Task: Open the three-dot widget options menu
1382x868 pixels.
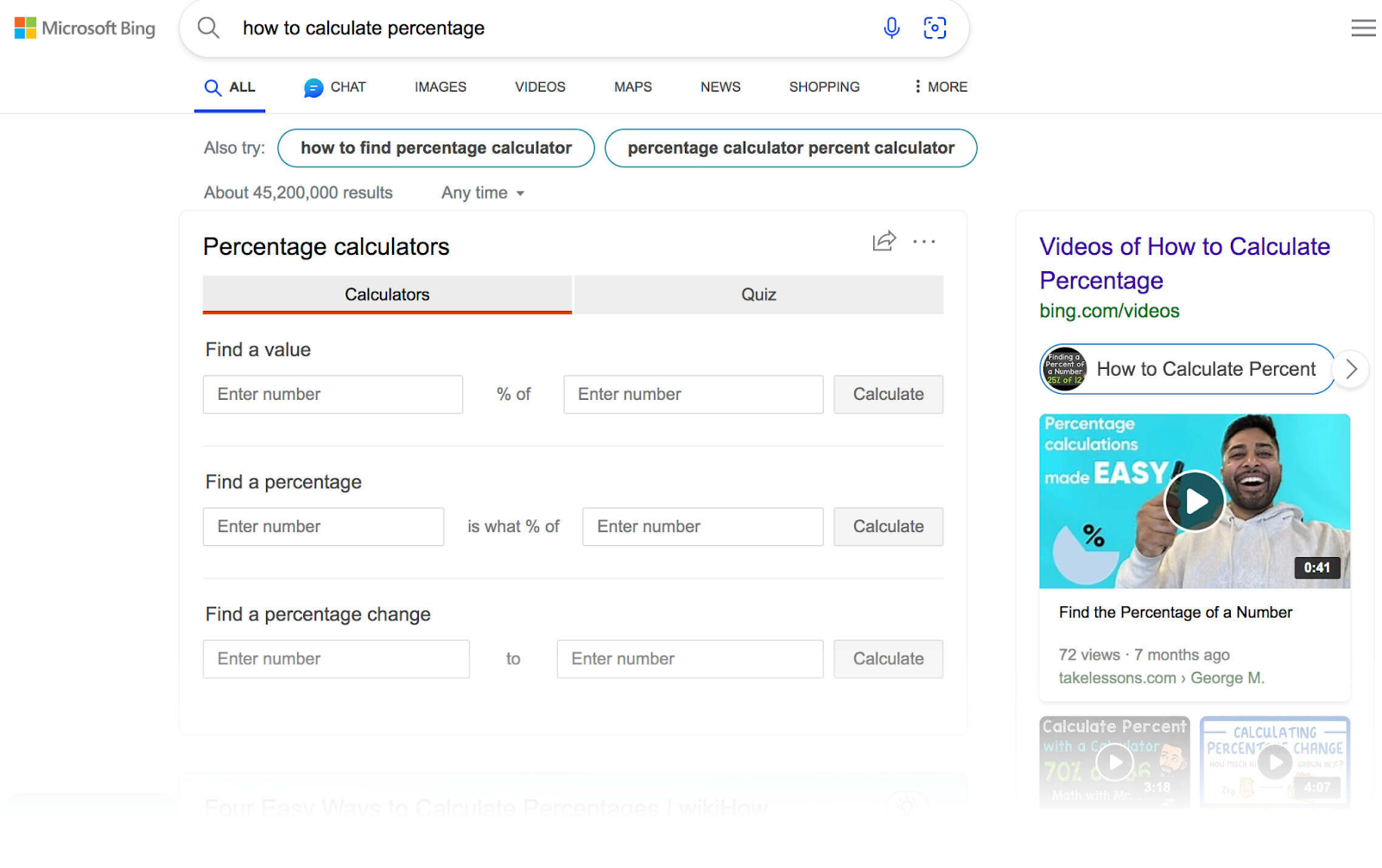Action: [924, 242]
